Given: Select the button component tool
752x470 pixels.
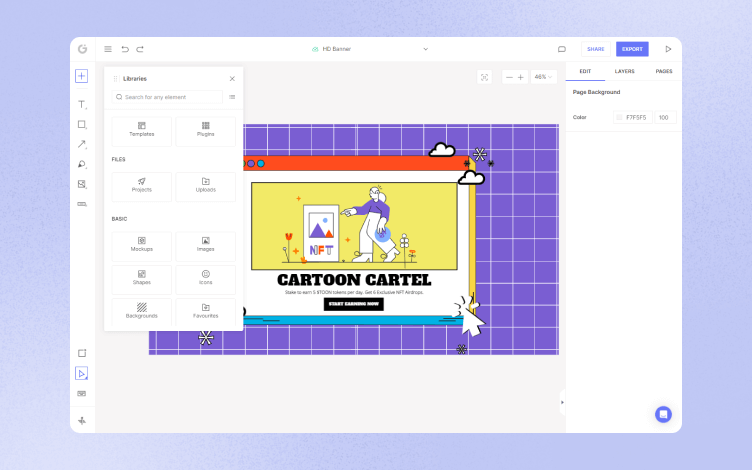Looking at the screenshot, I should point(82,204).
